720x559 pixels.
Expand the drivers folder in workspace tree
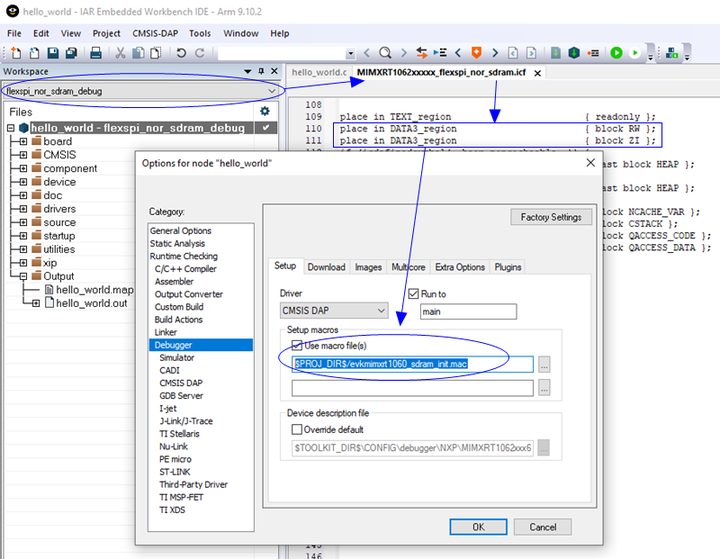(x=23, y=209)
